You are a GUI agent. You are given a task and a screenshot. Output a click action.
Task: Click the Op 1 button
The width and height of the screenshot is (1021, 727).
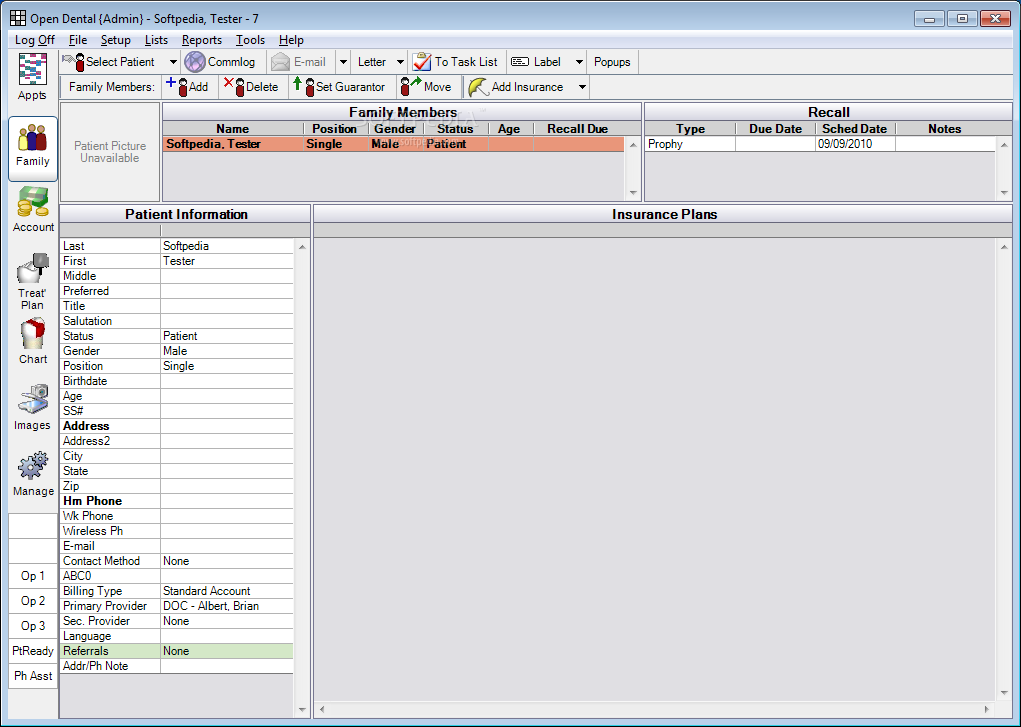(x=33, y=576)
